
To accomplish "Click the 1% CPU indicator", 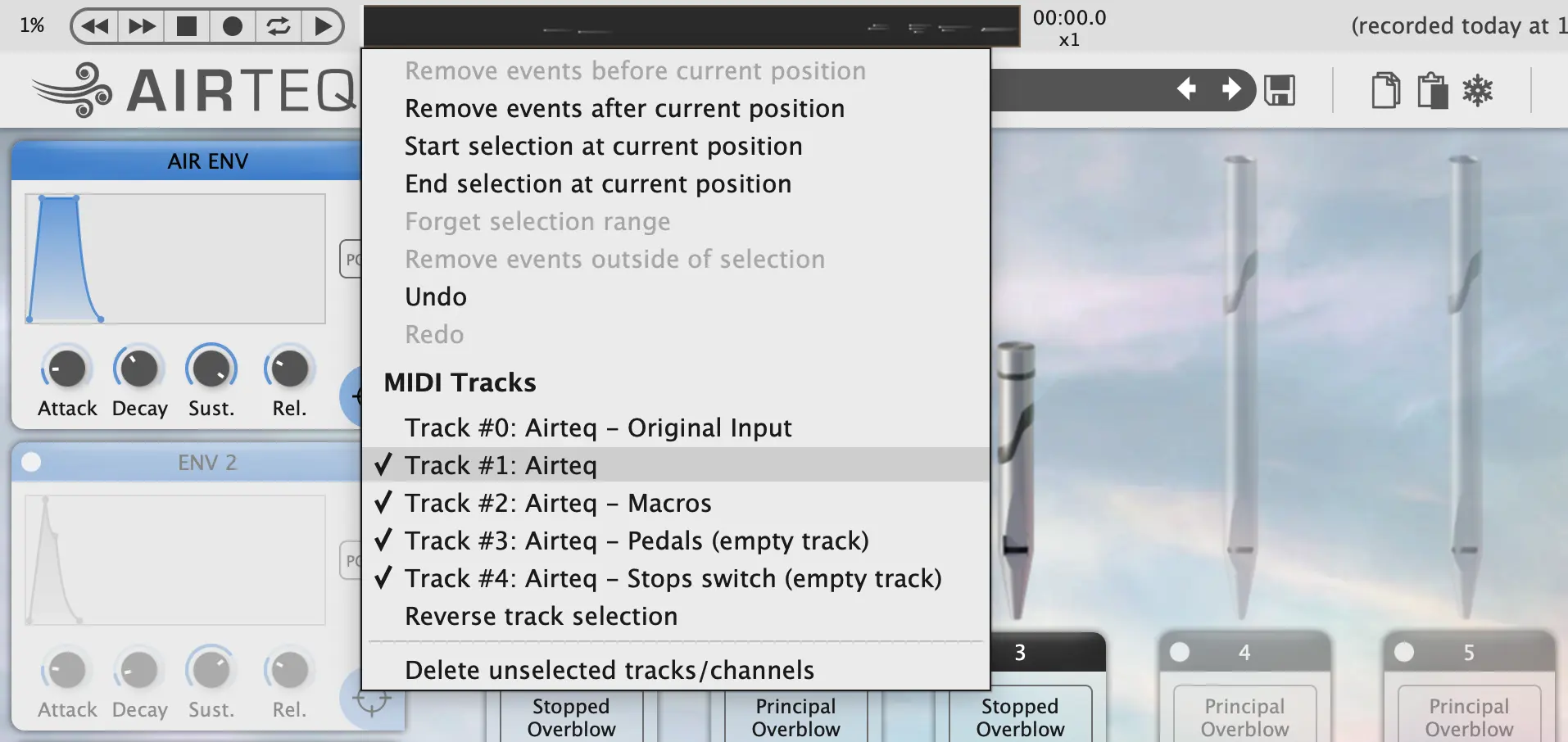I will (x=32, y=25).
